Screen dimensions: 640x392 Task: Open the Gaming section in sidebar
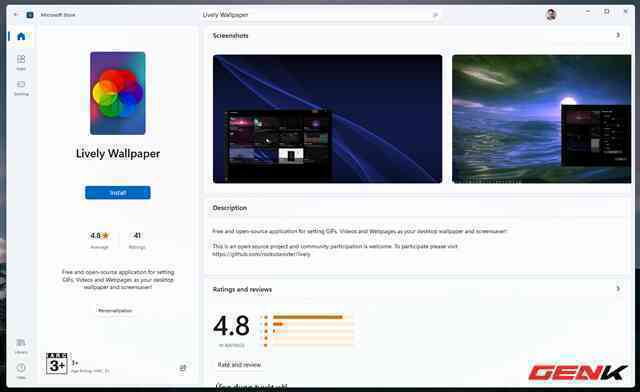(21, 87)
